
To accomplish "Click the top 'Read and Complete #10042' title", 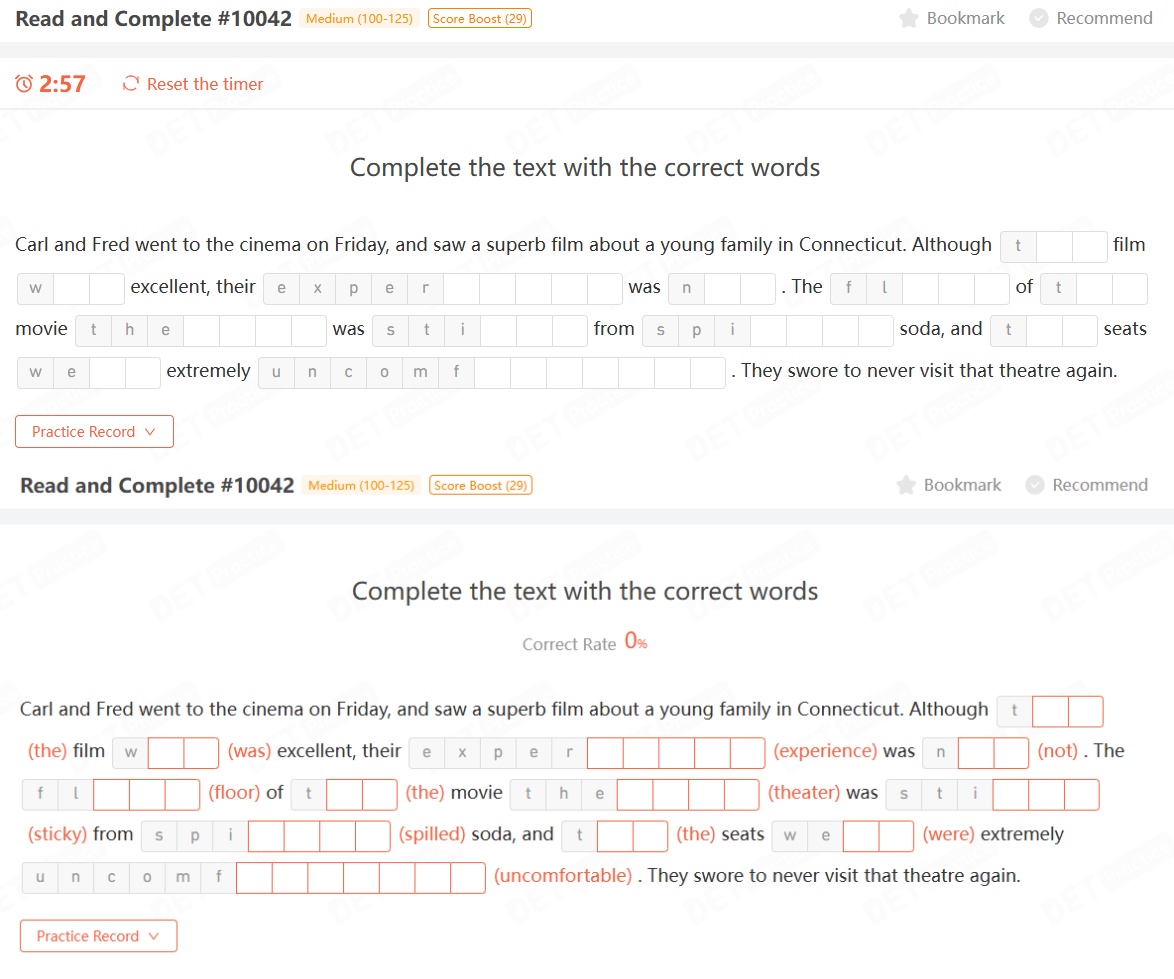I will 153,19.
